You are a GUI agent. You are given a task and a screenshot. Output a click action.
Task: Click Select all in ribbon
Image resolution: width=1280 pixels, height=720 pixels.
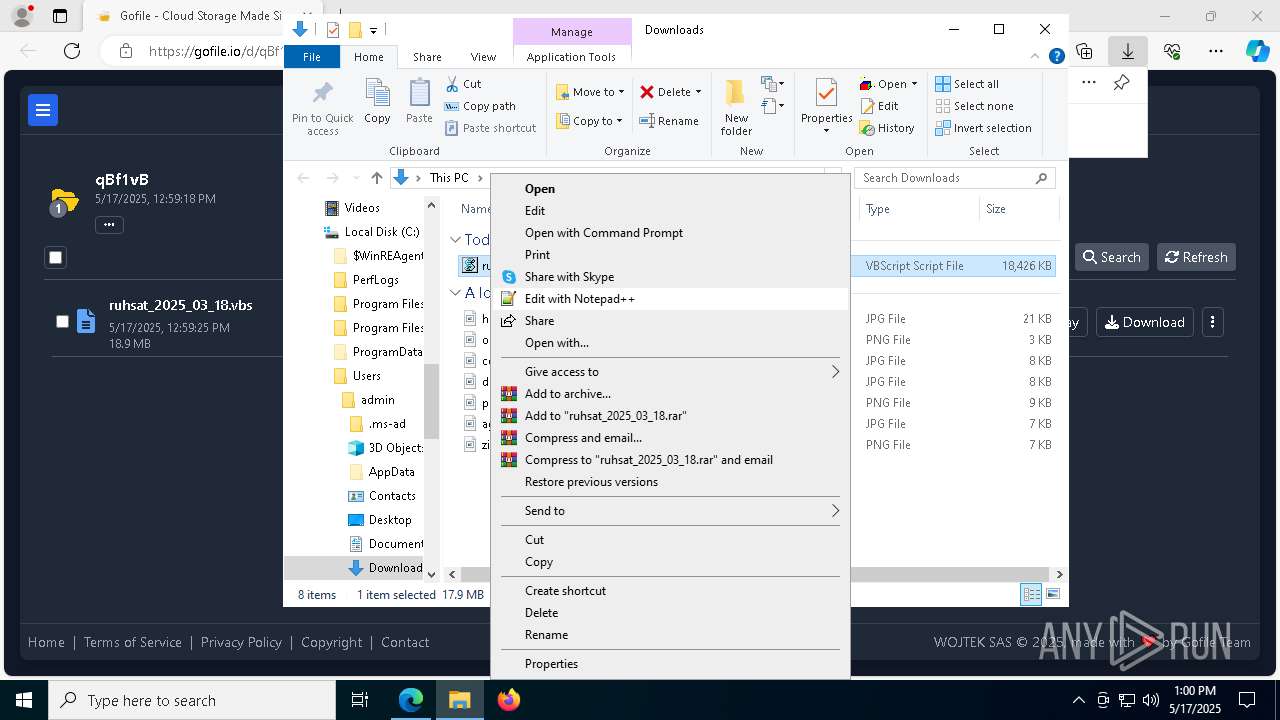pos(967,84)
